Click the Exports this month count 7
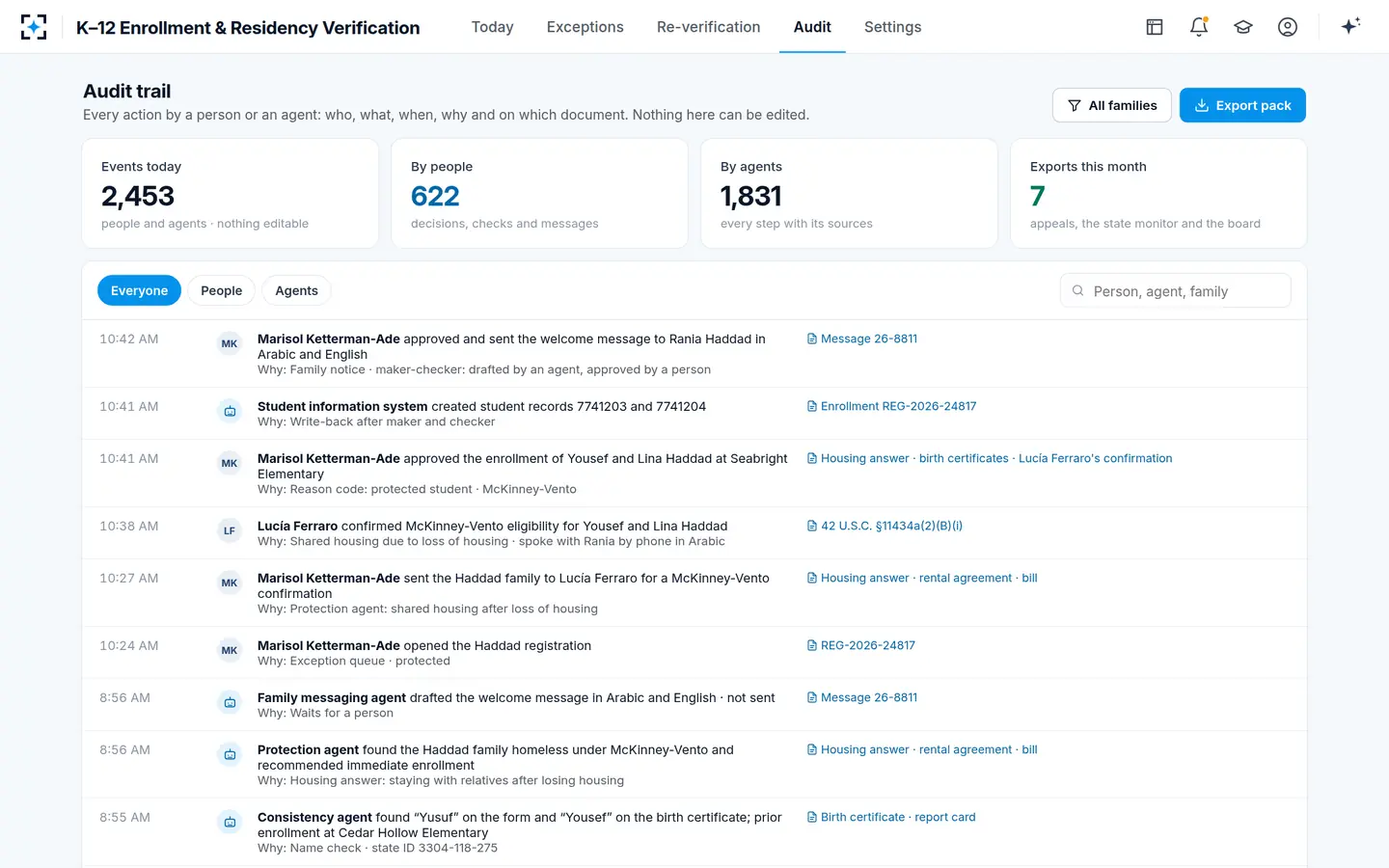This screenshot has width=1389, height=868. [x=1038, y=196]
